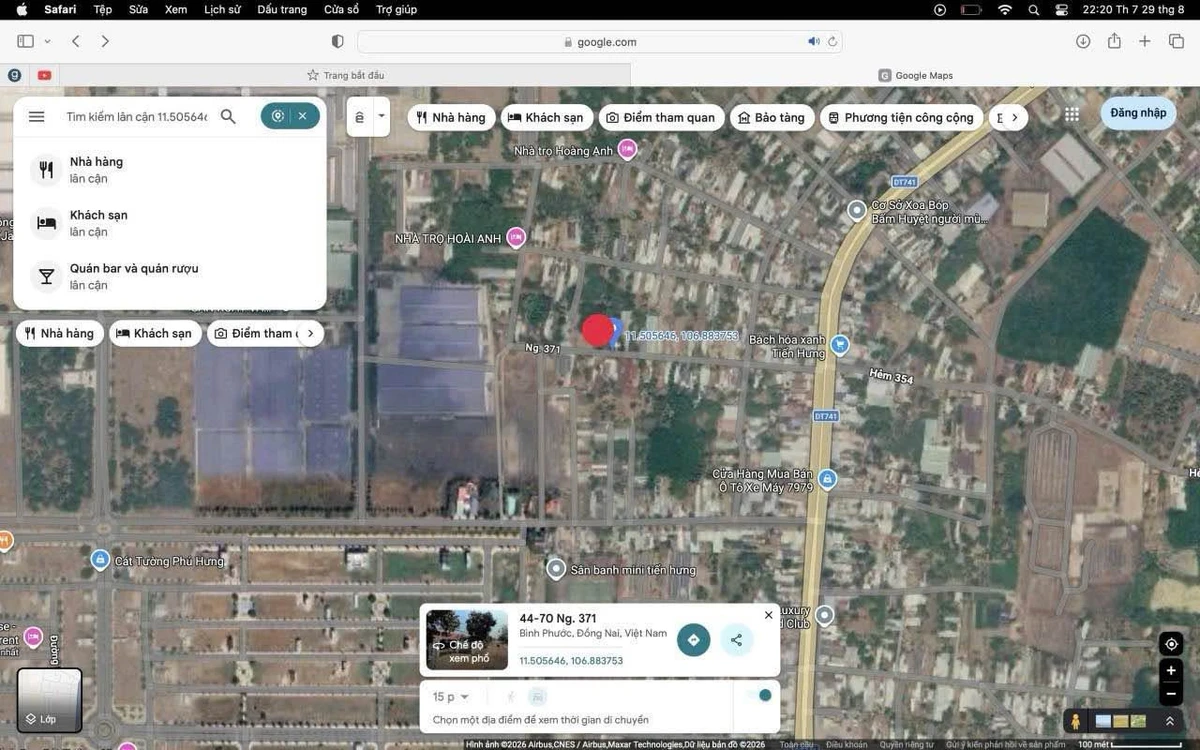Open a new Safari tab with plus
The image size is (1200, 750).
pyautogui.click(x=1145, y=41)
